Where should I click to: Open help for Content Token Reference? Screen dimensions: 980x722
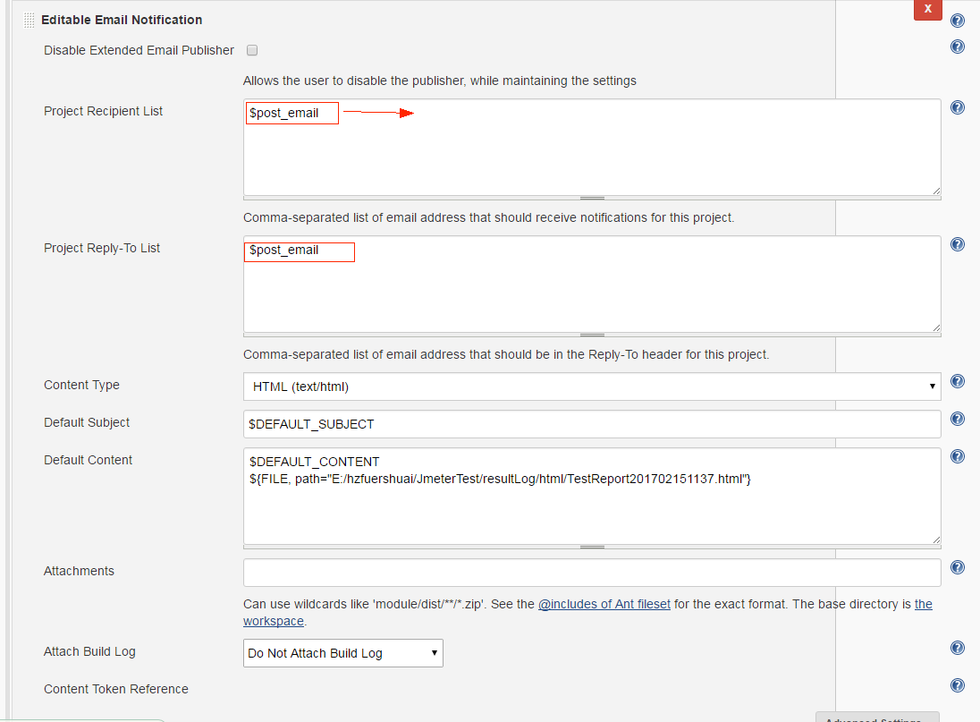coord(957,685)
